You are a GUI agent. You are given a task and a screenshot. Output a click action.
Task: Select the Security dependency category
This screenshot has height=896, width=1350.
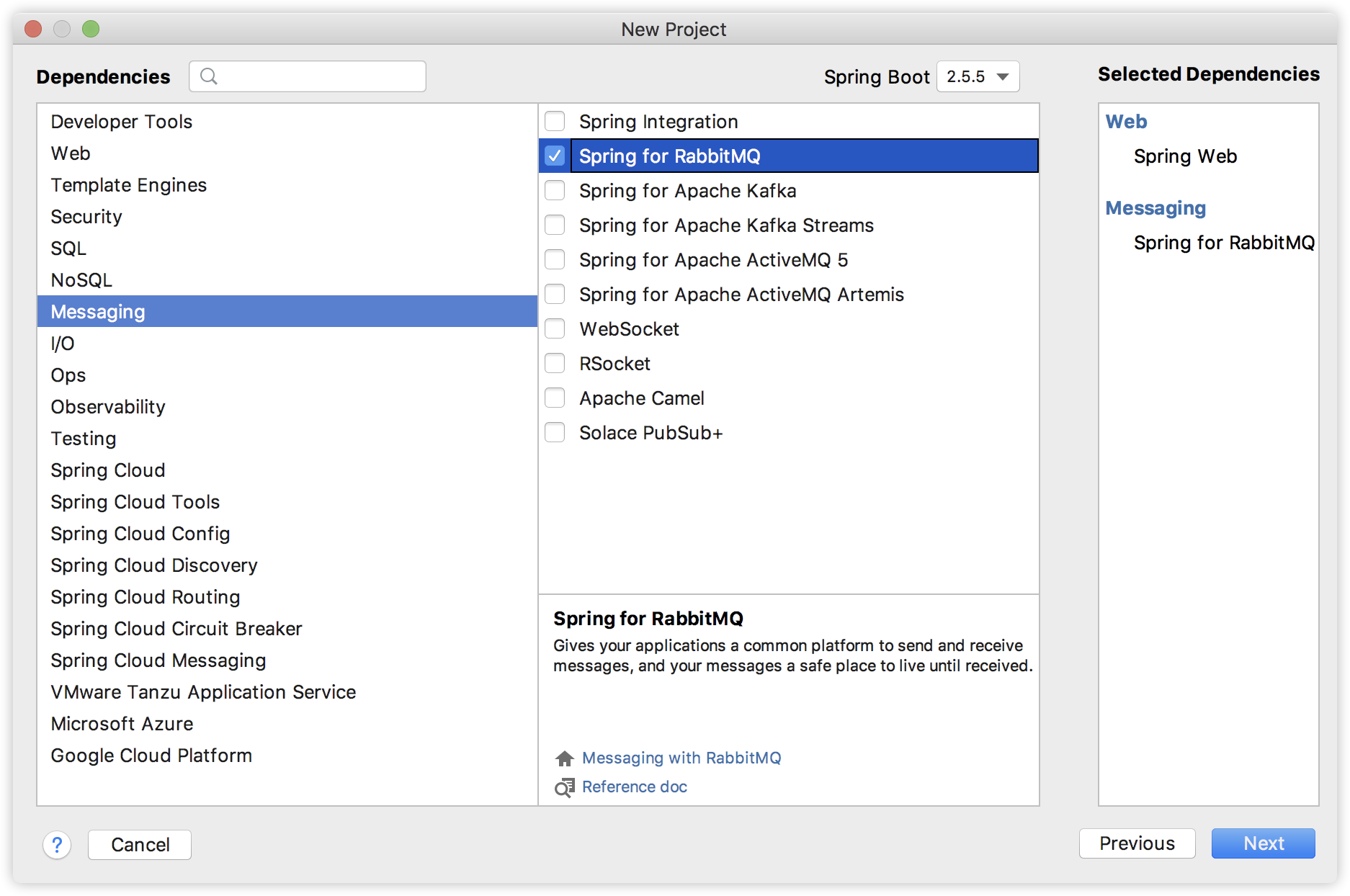tap(86, 217)
